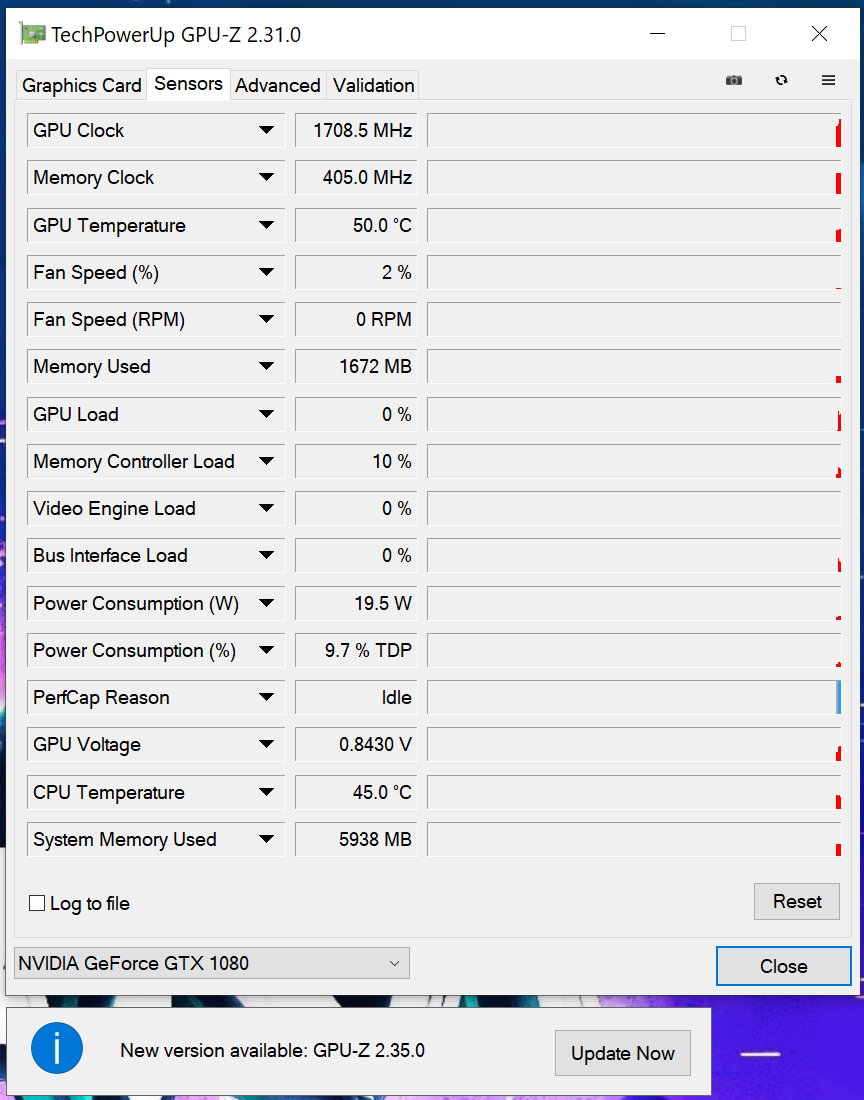This screenshot has height=1100, width=864.
Task: Switch to the Graphics Card tab
Action: [x=82, y=86]
